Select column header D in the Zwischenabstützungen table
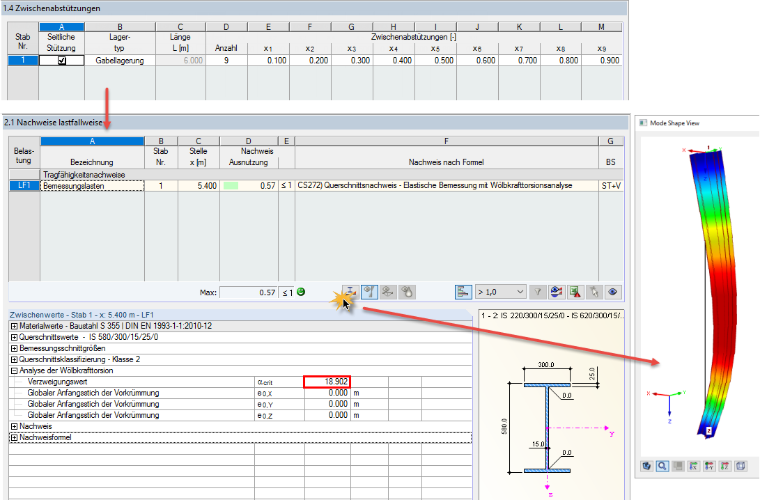 [x=226, y=27]
